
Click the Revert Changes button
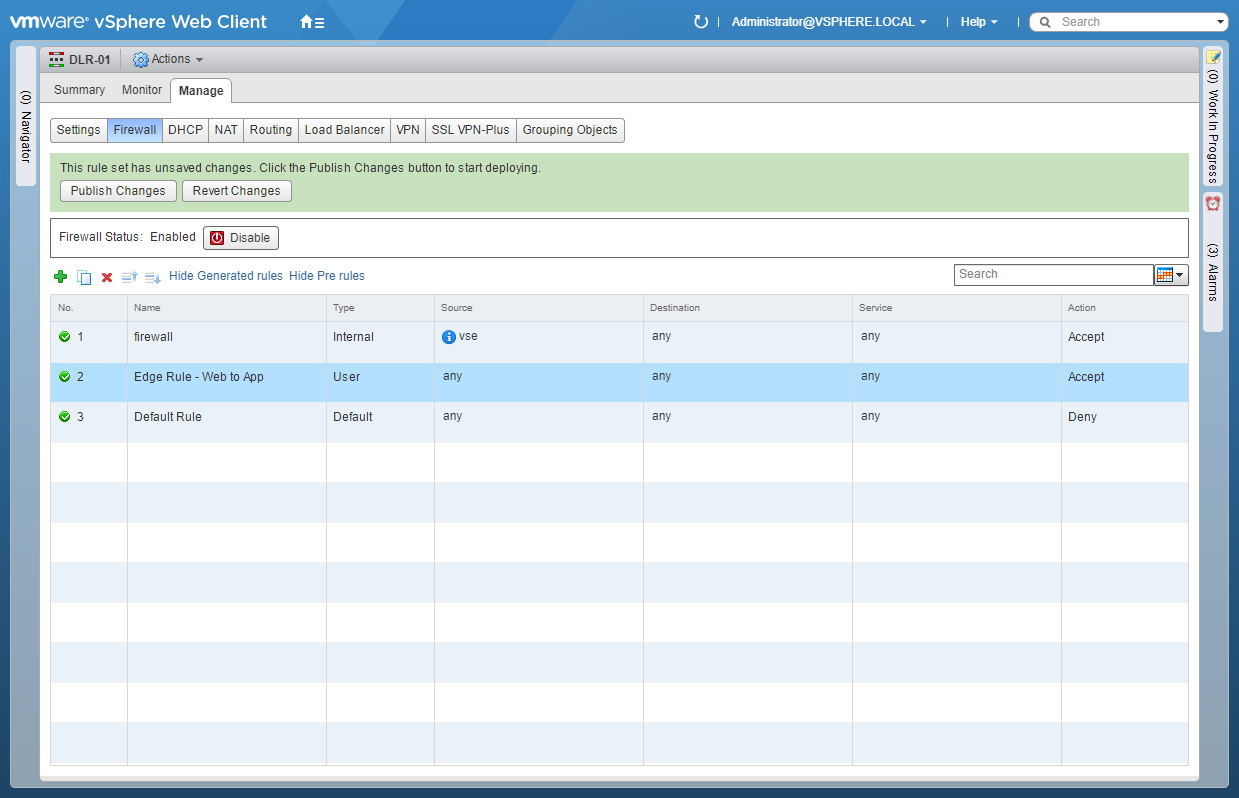point(237,191)
